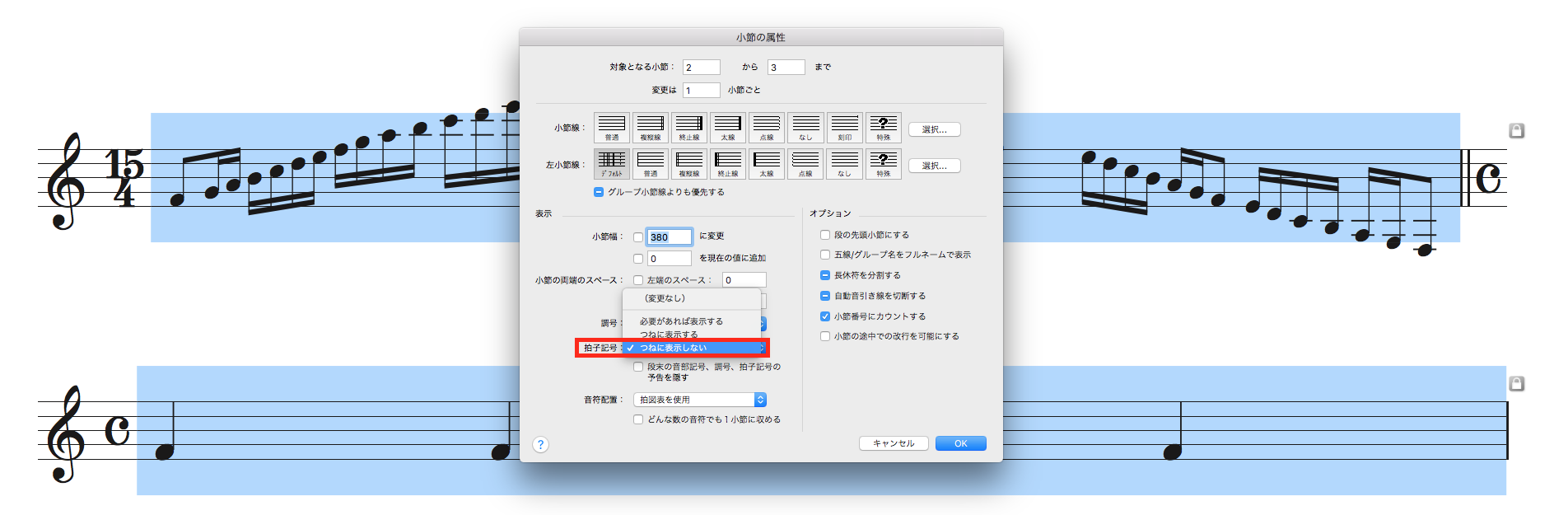Click the 小節幅 field showing 380
Viewport: 1568px width, 515px height.
coord(669,237)
